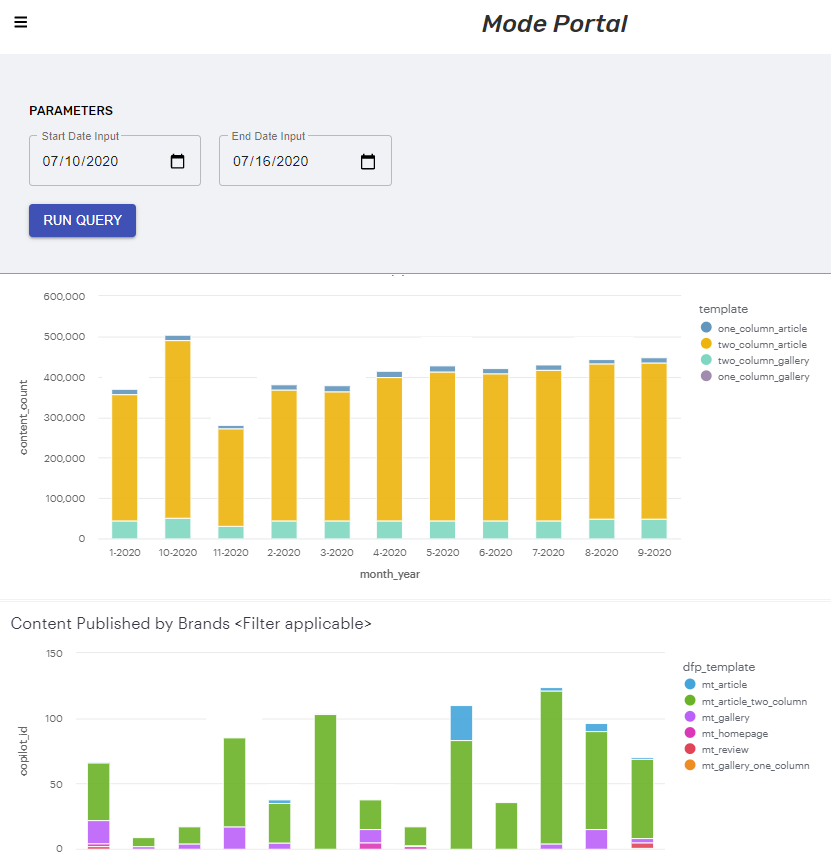Toggle one_column_gallery legend entry
This screenshot has height=859, width=831.
(763, 376)
